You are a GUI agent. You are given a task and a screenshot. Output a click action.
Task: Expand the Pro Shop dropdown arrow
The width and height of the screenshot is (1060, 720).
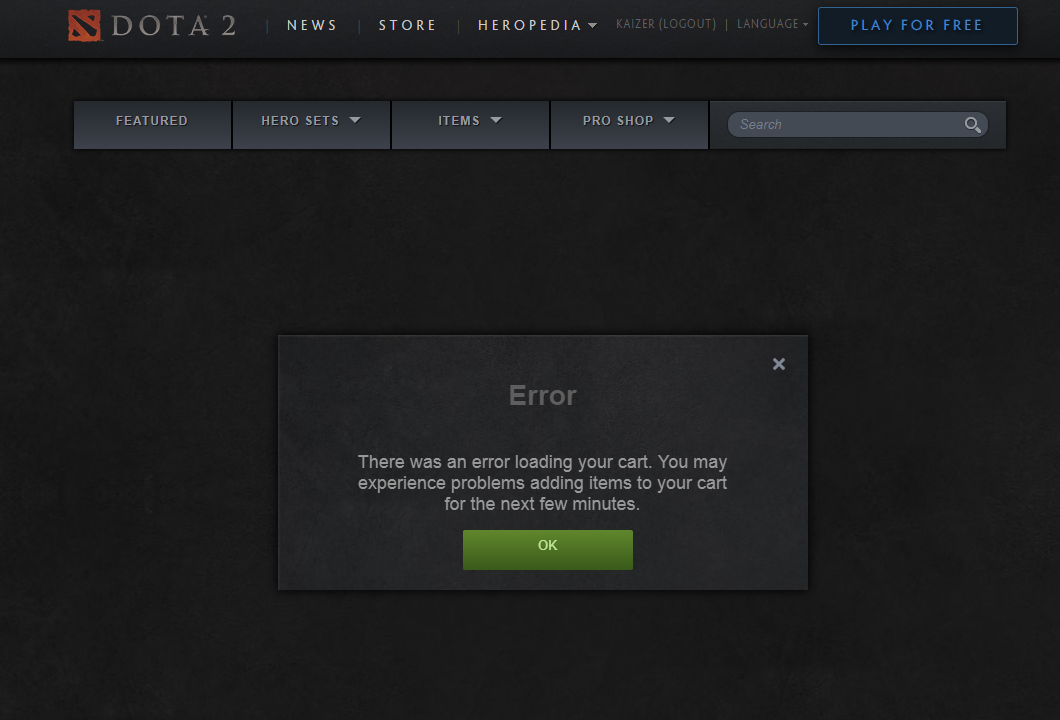pos(669,120)
